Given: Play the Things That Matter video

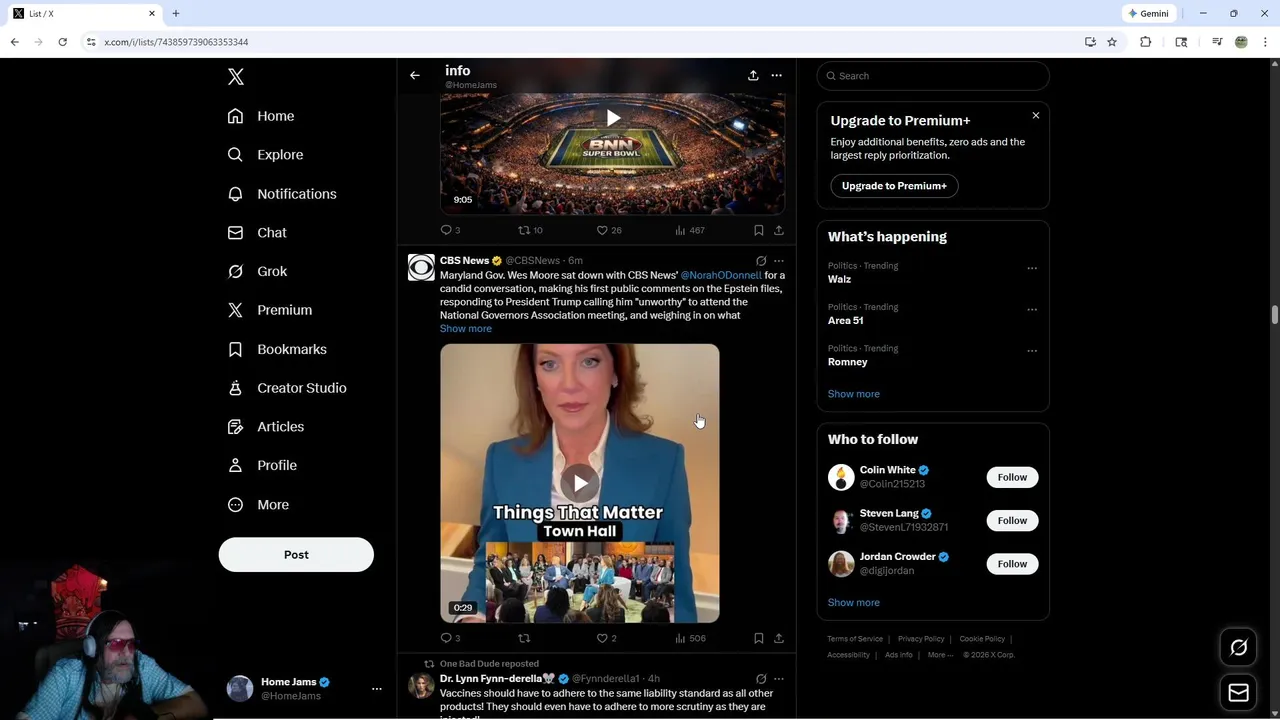Looking at the screenshot, I should coord(580,483).
